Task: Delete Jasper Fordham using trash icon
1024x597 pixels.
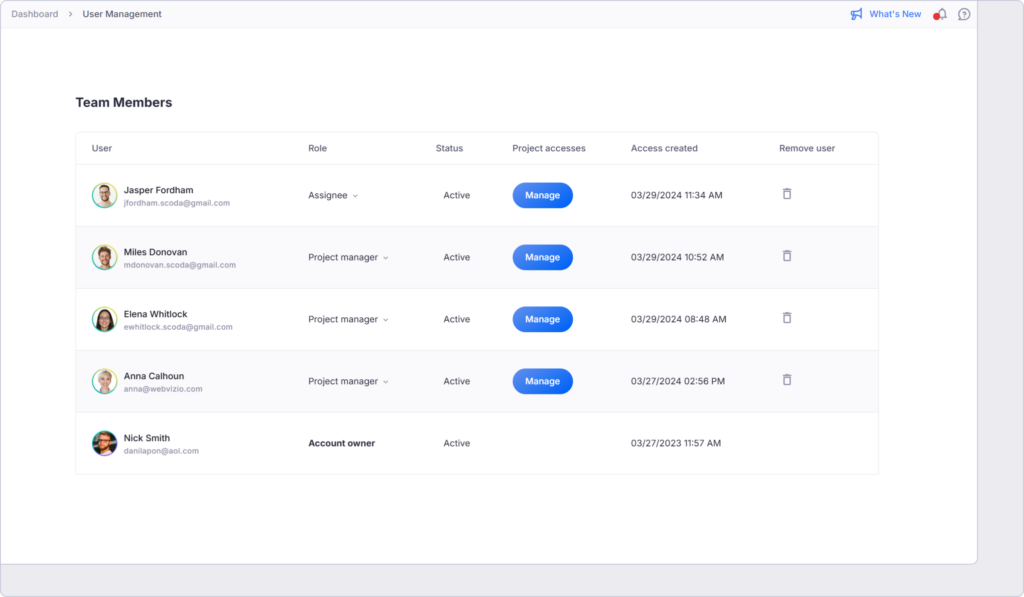Action: coord(787,194)
